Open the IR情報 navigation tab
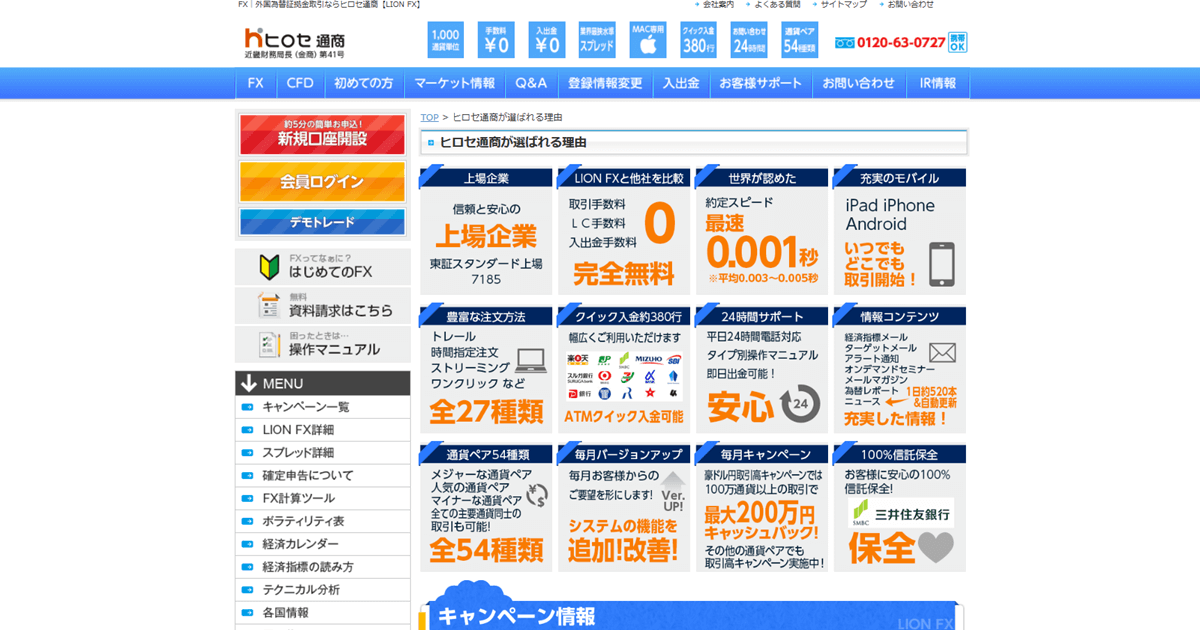The width and height of the screenshot is (1200, 630). 938,83
